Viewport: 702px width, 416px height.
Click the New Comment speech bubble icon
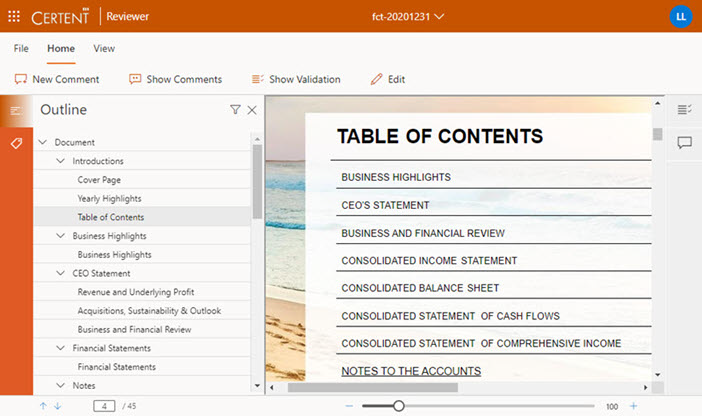coord(21,79)
